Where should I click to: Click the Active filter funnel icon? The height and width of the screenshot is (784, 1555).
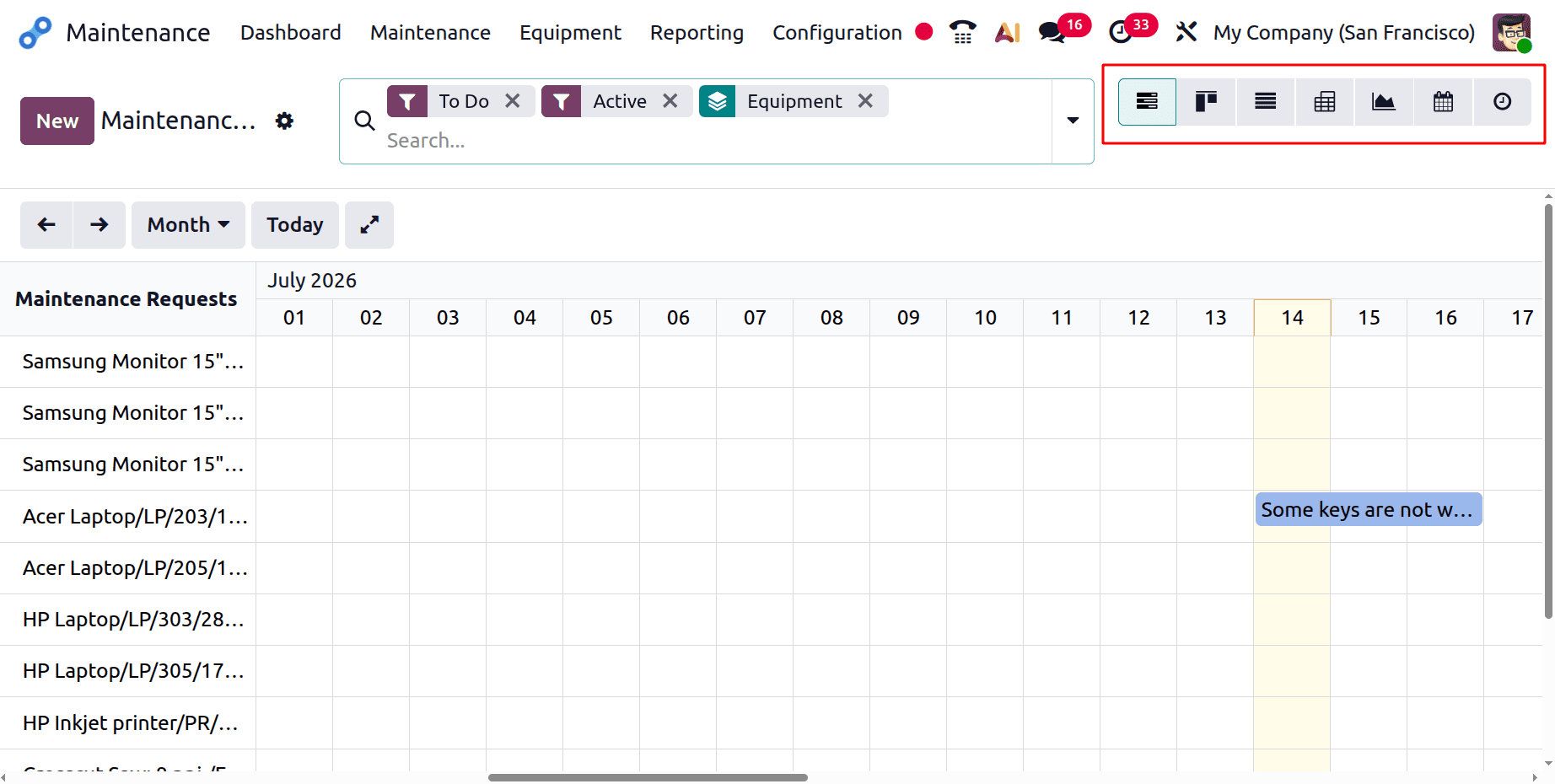(562, 101)
